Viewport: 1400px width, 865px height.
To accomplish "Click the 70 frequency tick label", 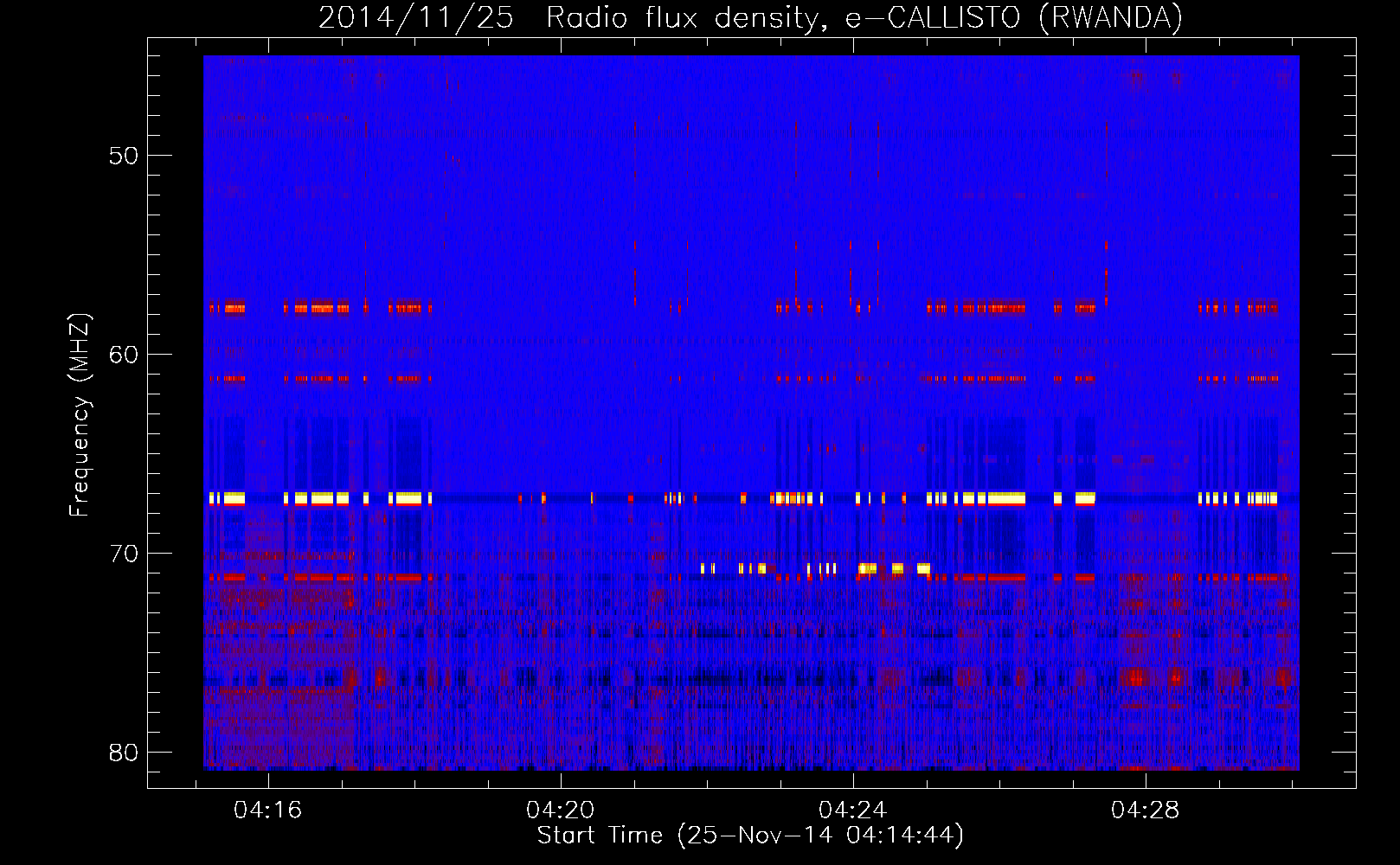I will 125,554.
